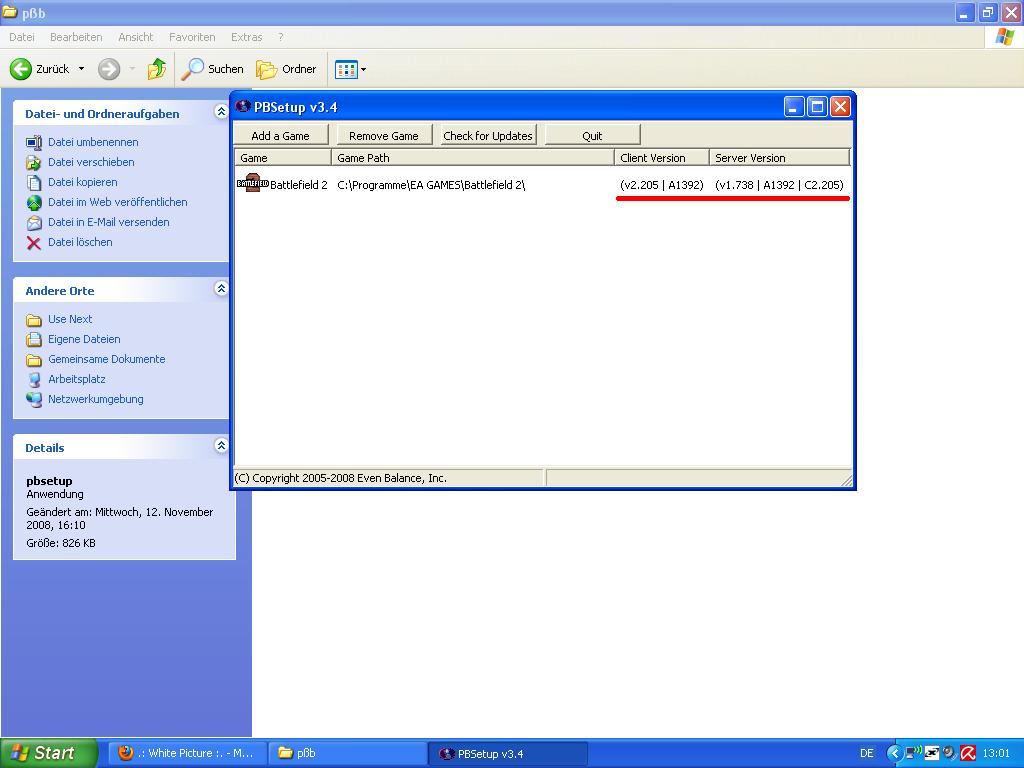Click the Battlefield 2 game logo icon
The height and width of the screenshot is (768, 1024).
click(x=252, y=184)
